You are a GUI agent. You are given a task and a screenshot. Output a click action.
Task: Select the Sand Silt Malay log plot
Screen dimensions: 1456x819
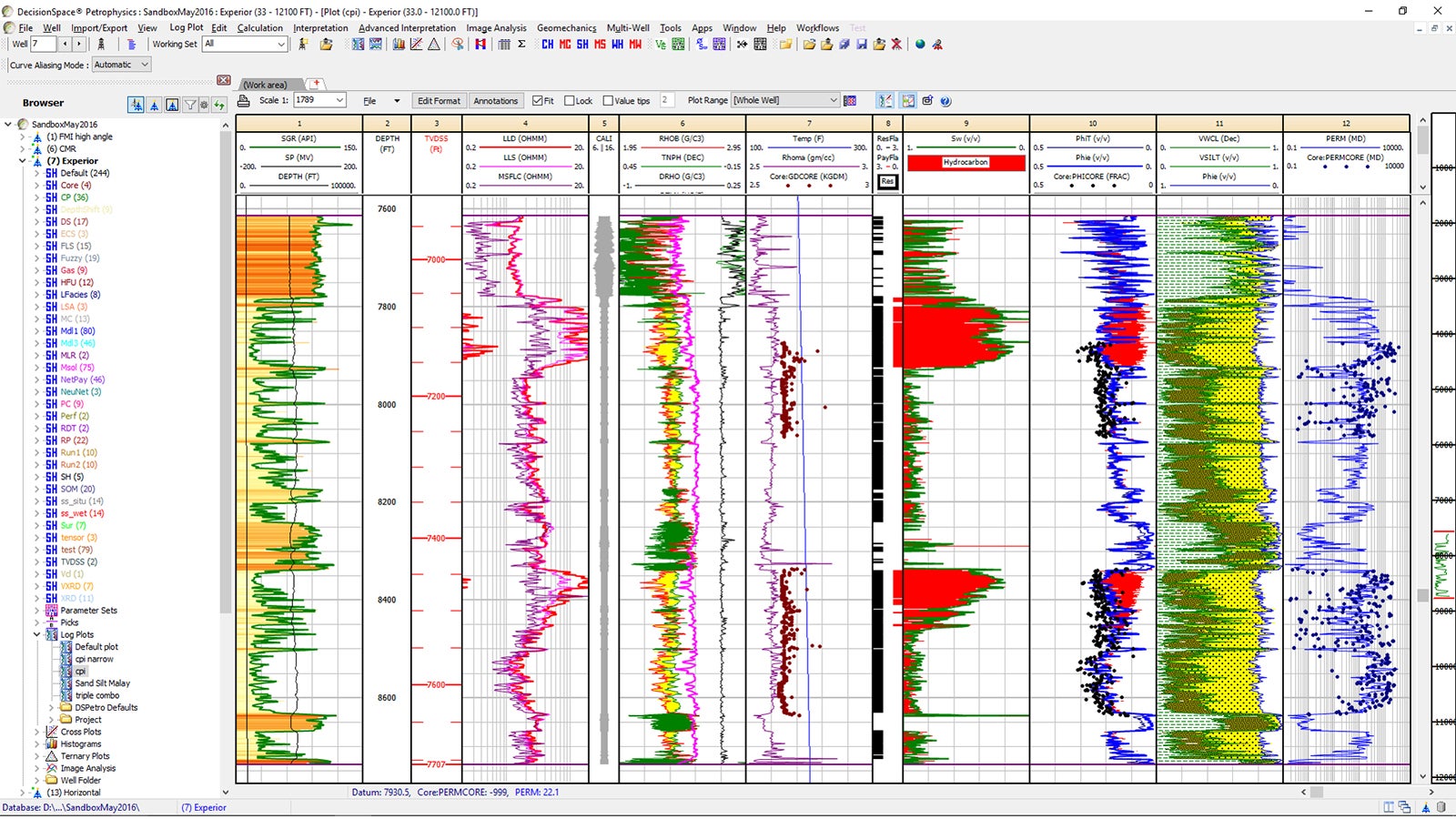pos(103,683)
